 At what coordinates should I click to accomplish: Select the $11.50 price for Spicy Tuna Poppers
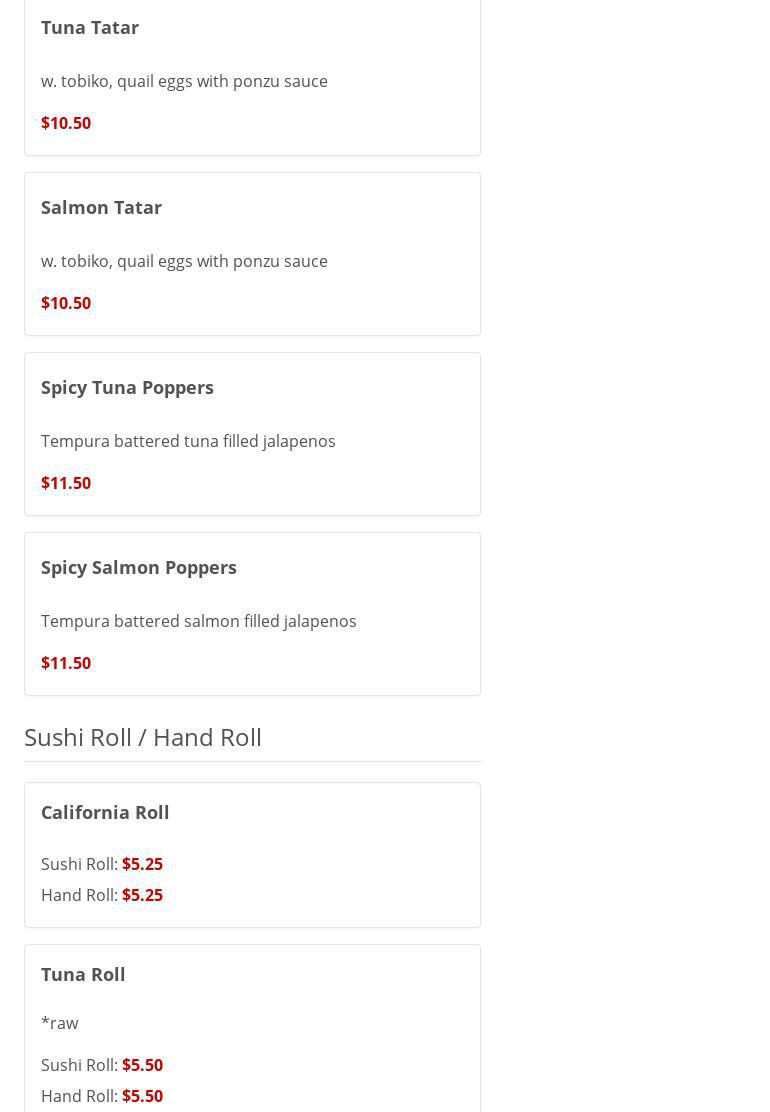click(66, 483)
